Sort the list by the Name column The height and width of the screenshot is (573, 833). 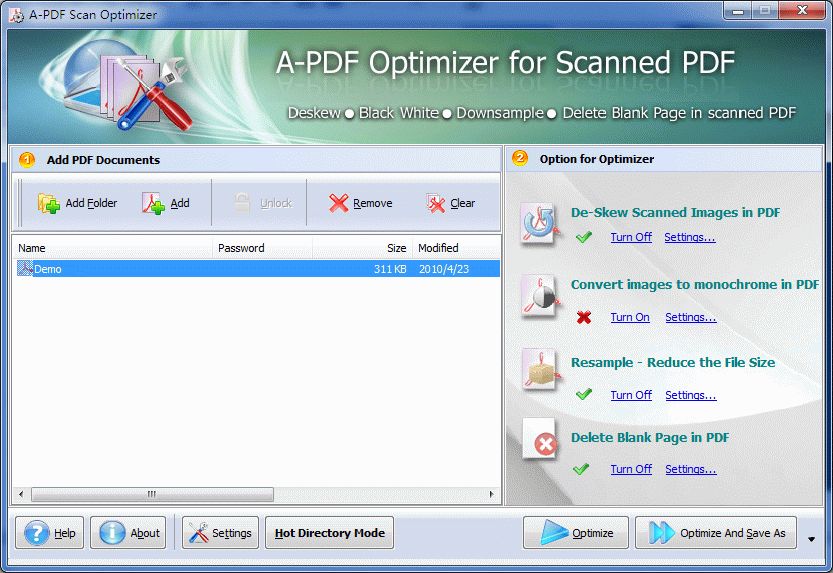point(112,248)
